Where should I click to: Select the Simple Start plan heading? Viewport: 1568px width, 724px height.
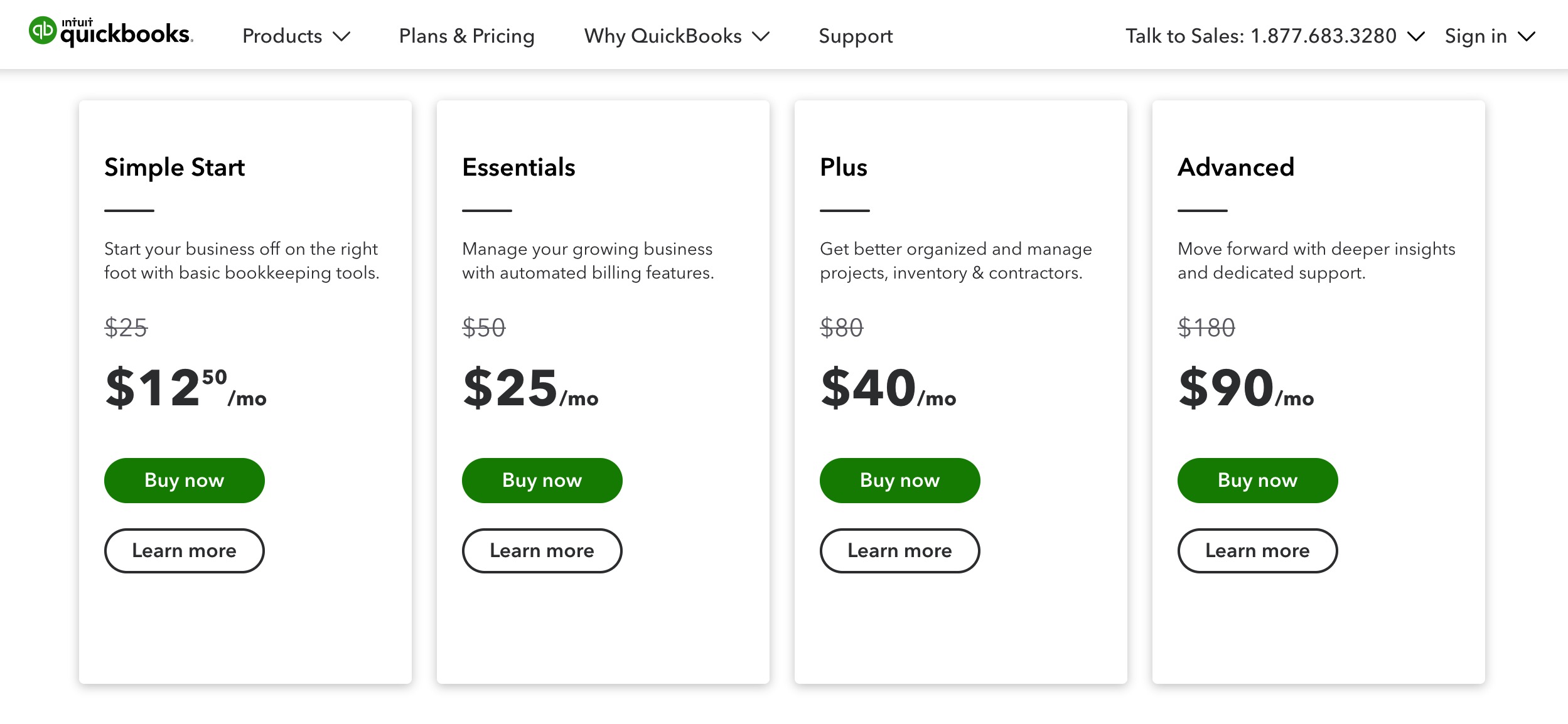coord(175,168)
